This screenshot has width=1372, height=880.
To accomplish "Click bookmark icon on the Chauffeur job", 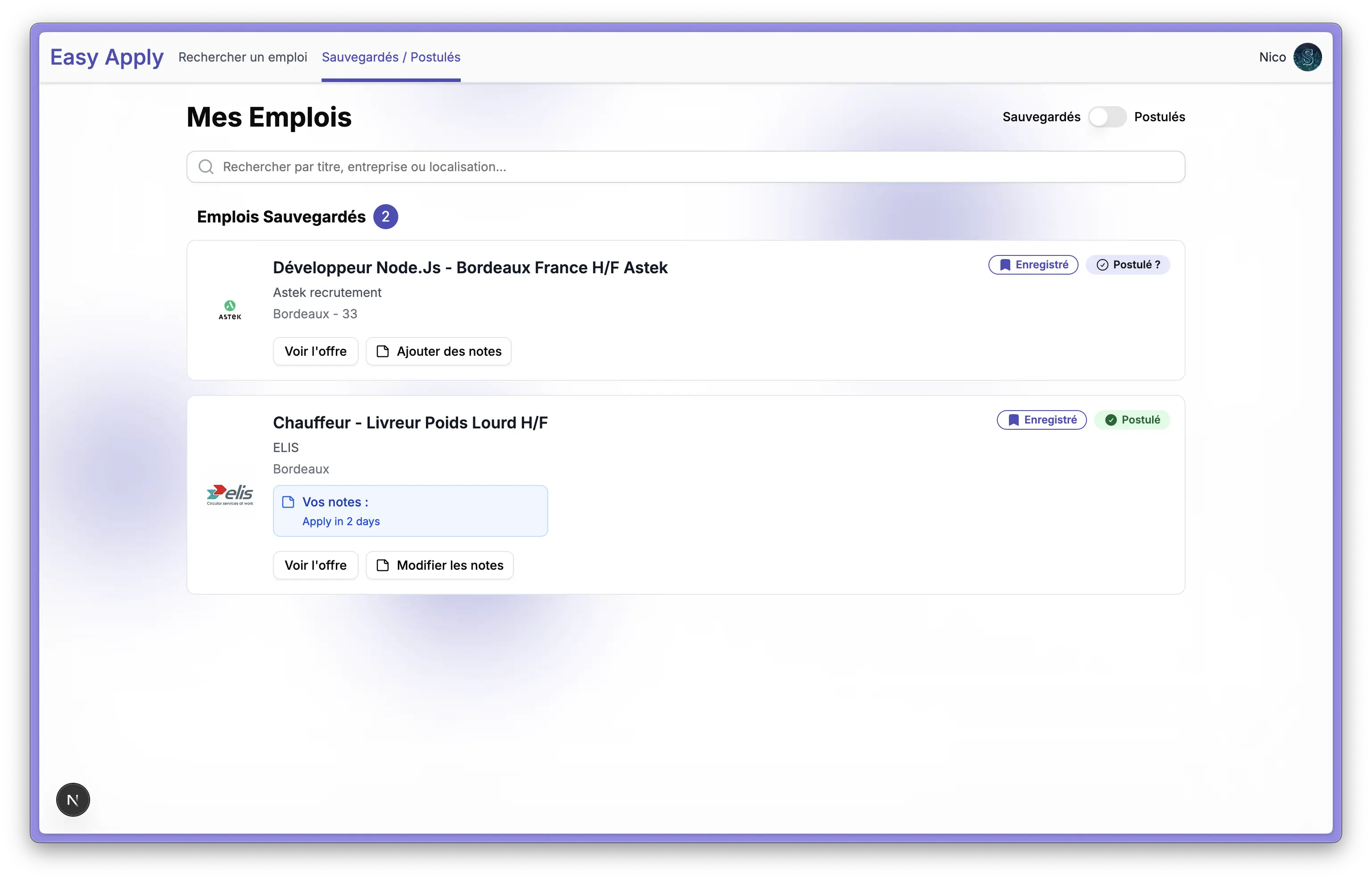I will click(1013, 420).
